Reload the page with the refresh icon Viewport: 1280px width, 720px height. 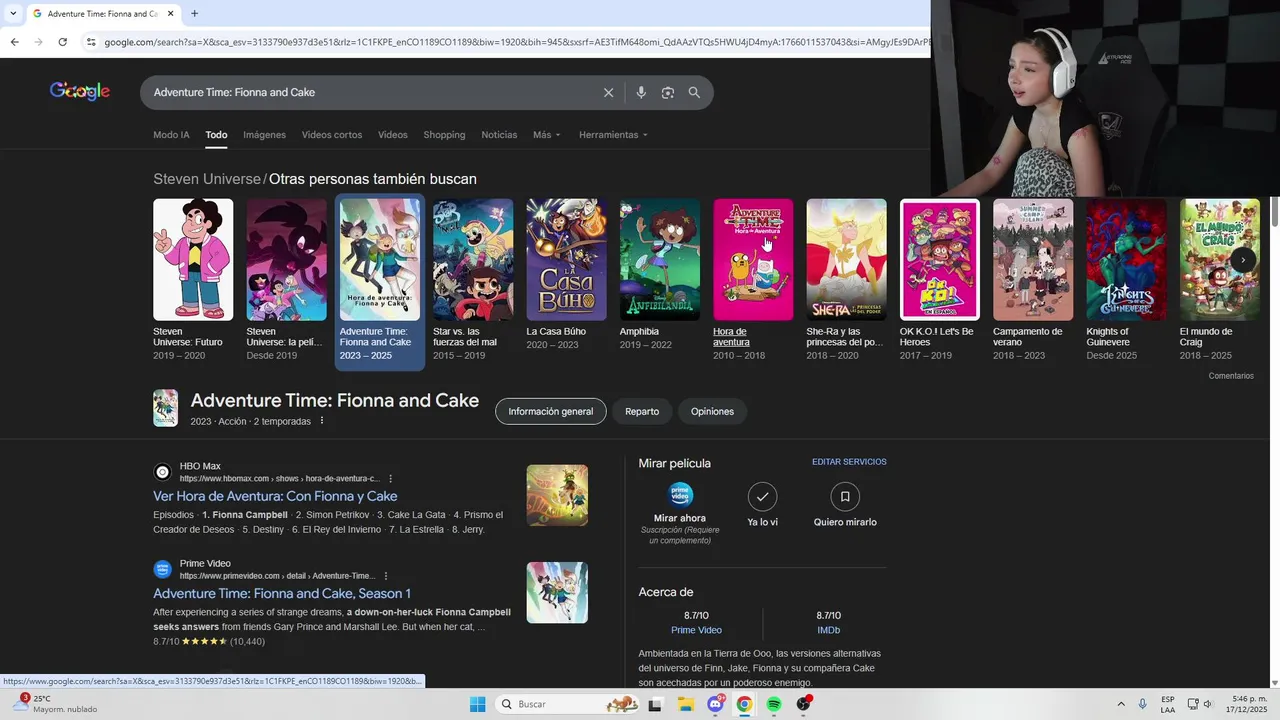[x=62, y=42]
